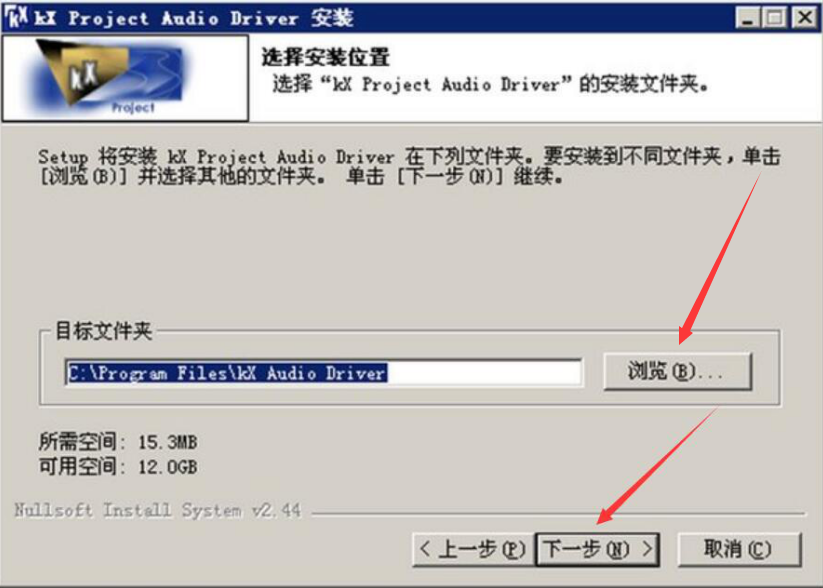Click Nullsoft Install System v2.44 label
823x588 pixels.
[157, 510]
